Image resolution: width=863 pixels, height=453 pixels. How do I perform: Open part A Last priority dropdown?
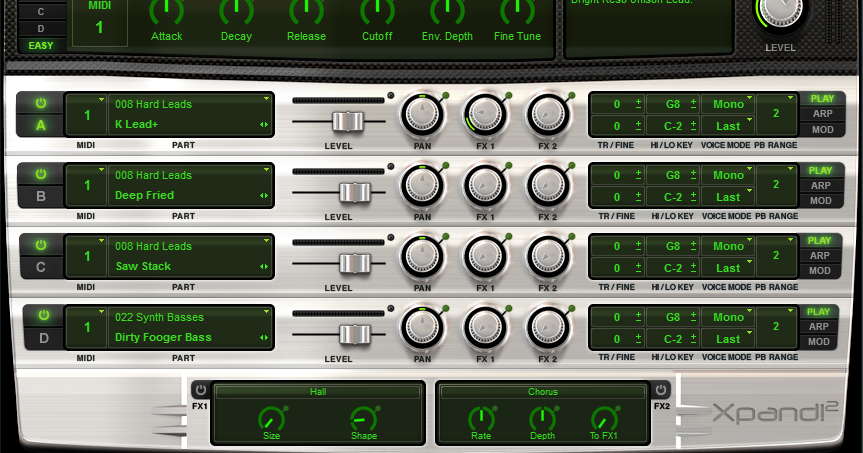[728, 126]
